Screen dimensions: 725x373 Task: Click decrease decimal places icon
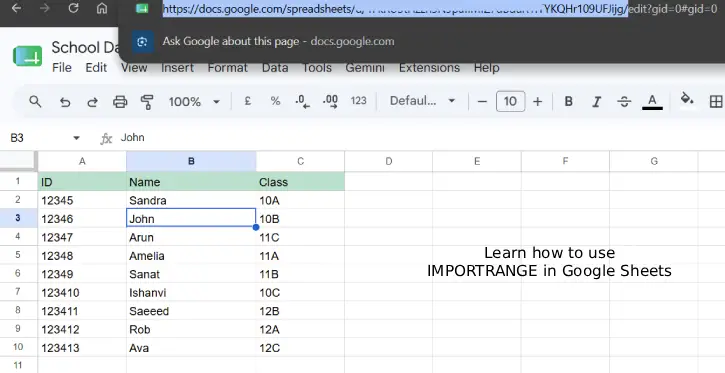pos(302,101)
